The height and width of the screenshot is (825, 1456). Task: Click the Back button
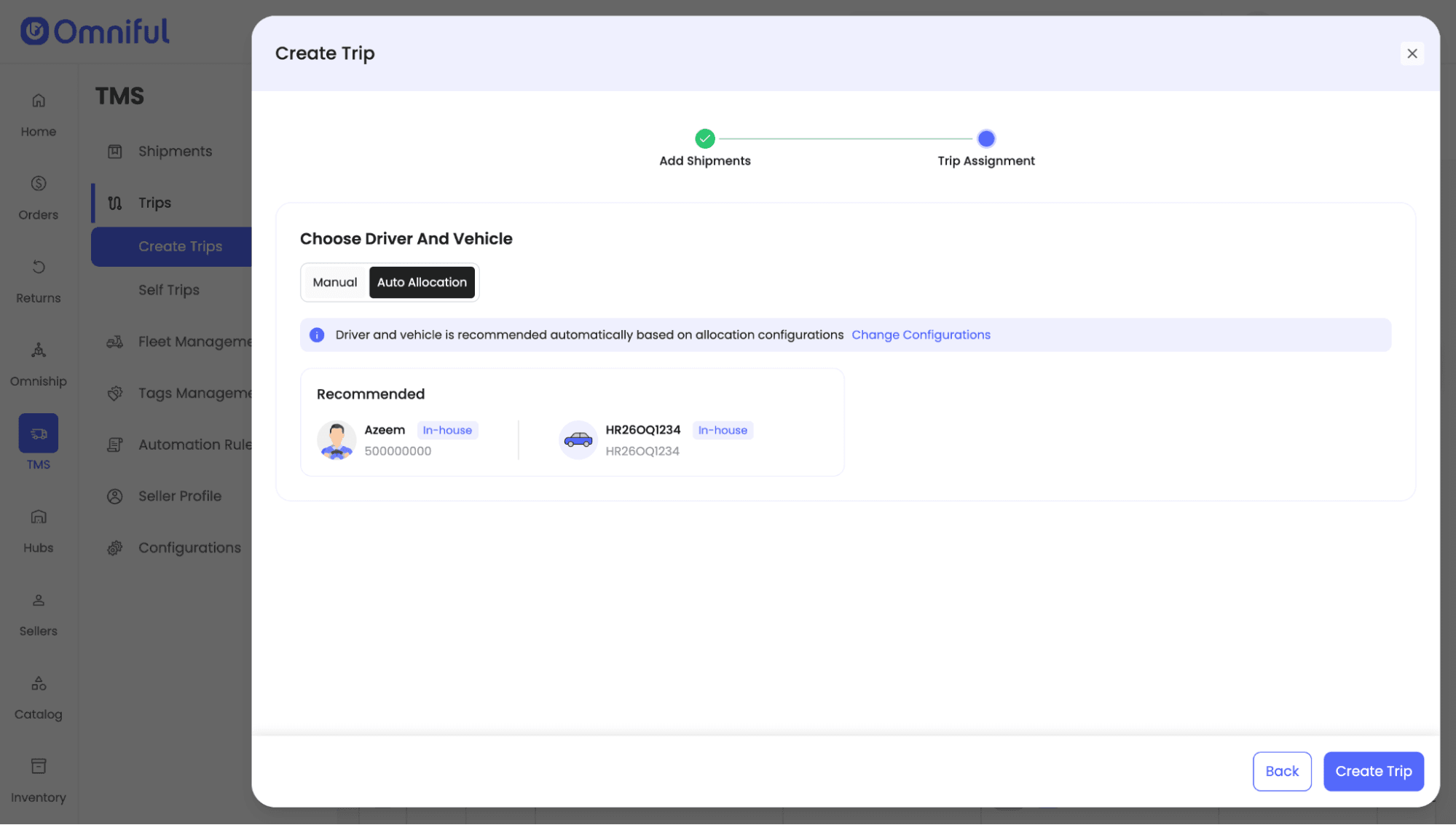click(x=1281, y=771)
